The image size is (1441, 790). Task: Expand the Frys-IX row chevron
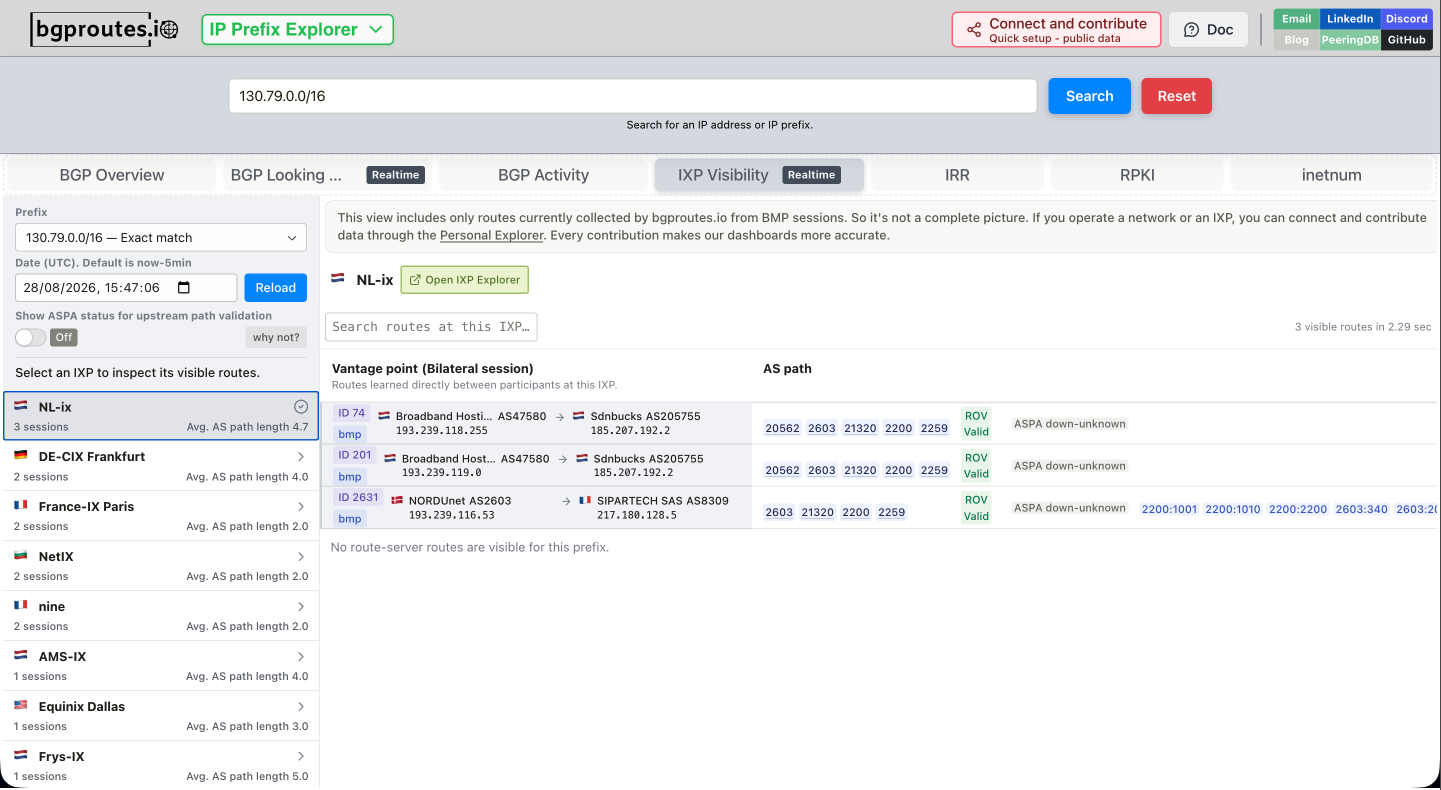(x=301, y=757)
